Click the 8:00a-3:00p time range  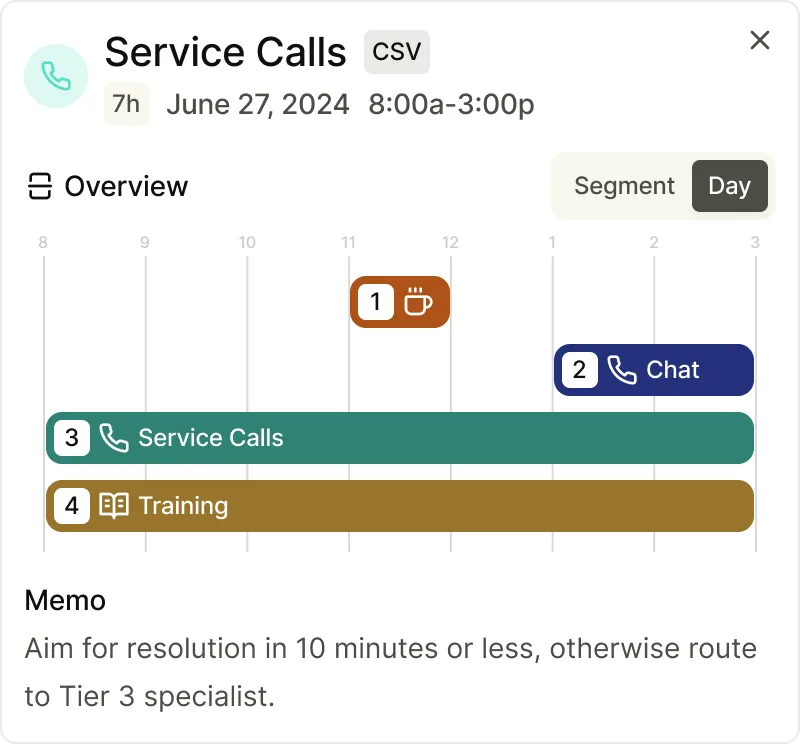pyautogui.click(x=451, y=105)
